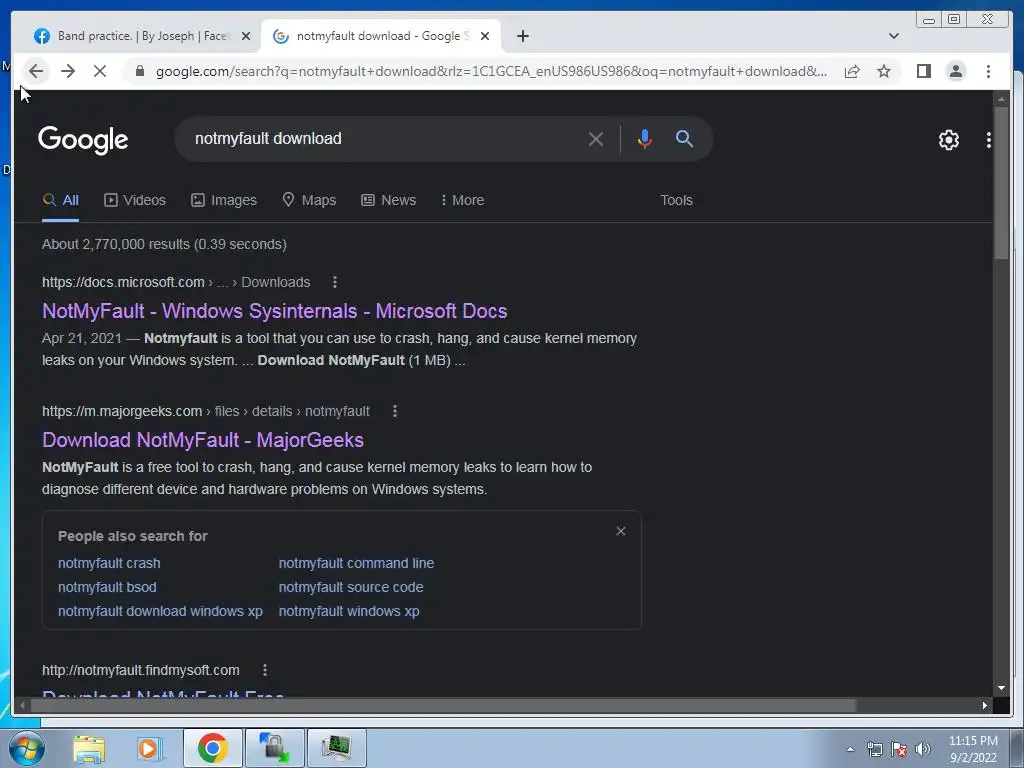Close the Facebook Band practice tab
The image size is (1024, 768).
(246, 36)
